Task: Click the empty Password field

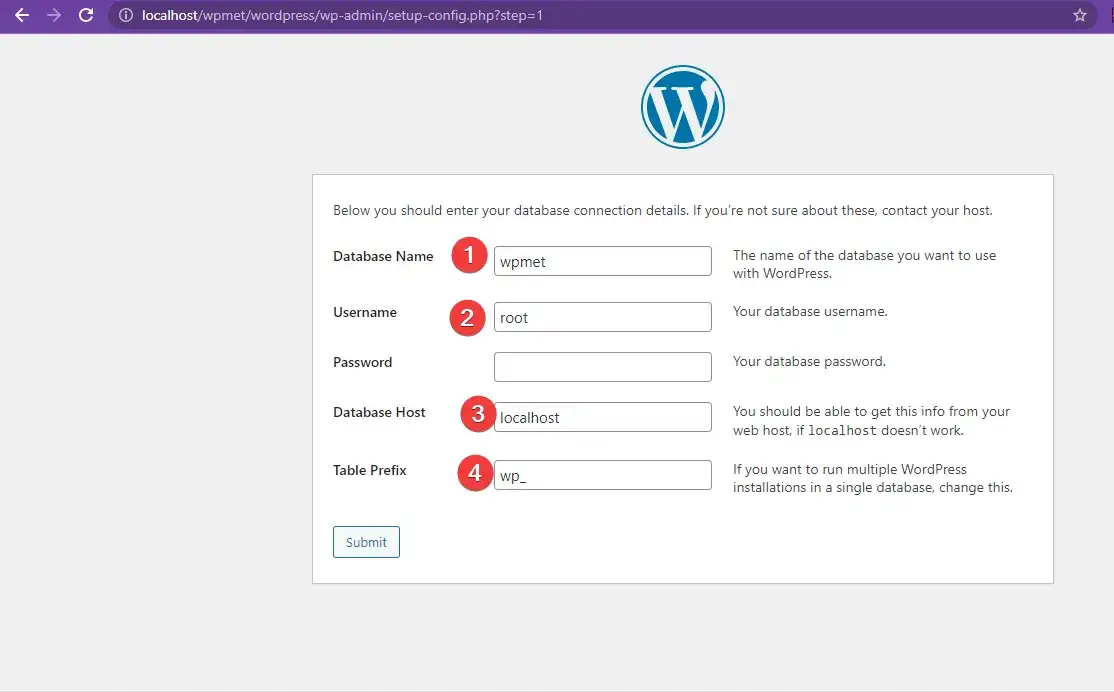Action: pyautogui.click(x=602, y=366)
